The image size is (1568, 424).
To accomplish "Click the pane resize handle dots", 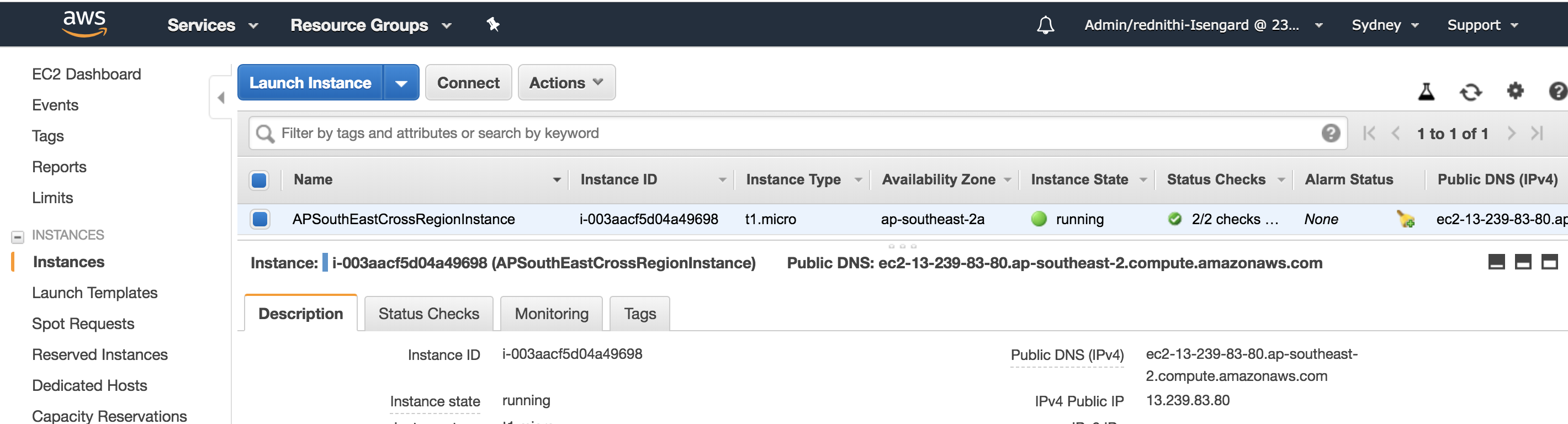I will pyautogui.click(x=902, y=246).
